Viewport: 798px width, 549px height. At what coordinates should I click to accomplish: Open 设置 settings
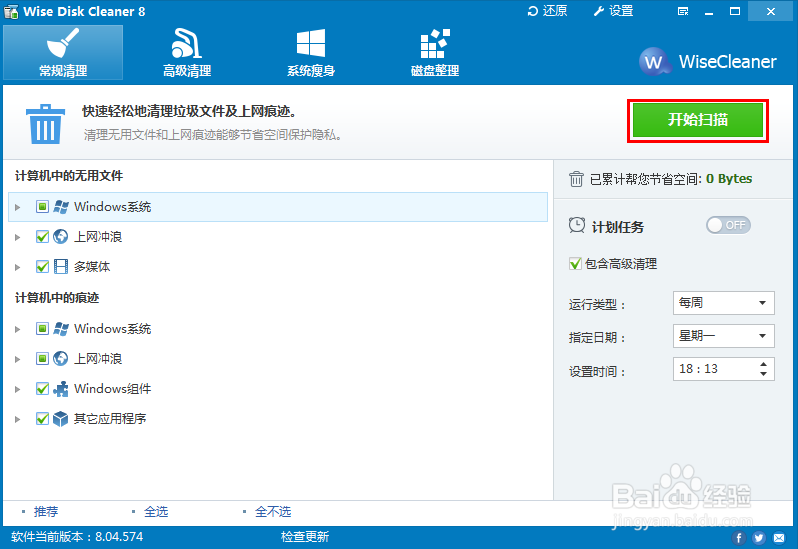pos(613,11)
